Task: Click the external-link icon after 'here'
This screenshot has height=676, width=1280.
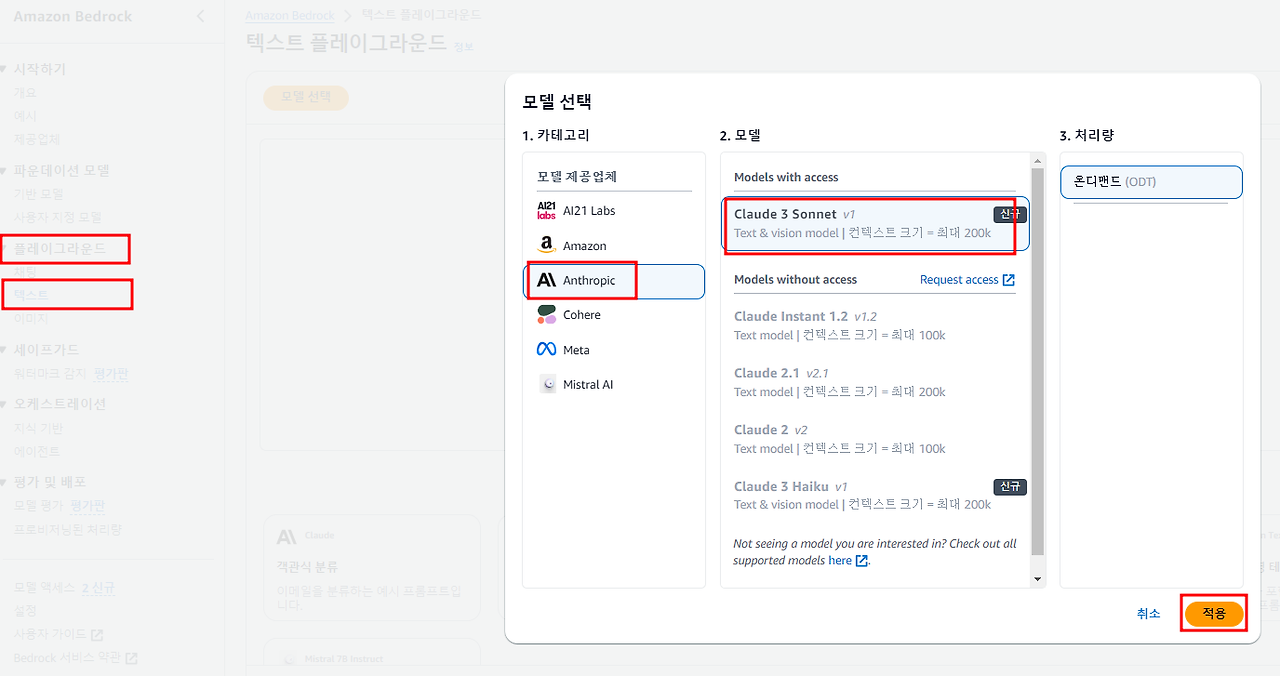Action: 862,561
